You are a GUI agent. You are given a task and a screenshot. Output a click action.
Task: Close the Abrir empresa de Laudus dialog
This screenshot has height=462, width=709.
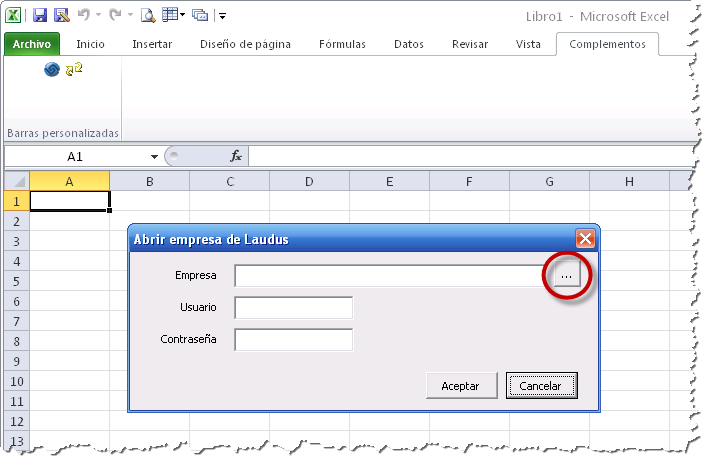tap(585, 238)
